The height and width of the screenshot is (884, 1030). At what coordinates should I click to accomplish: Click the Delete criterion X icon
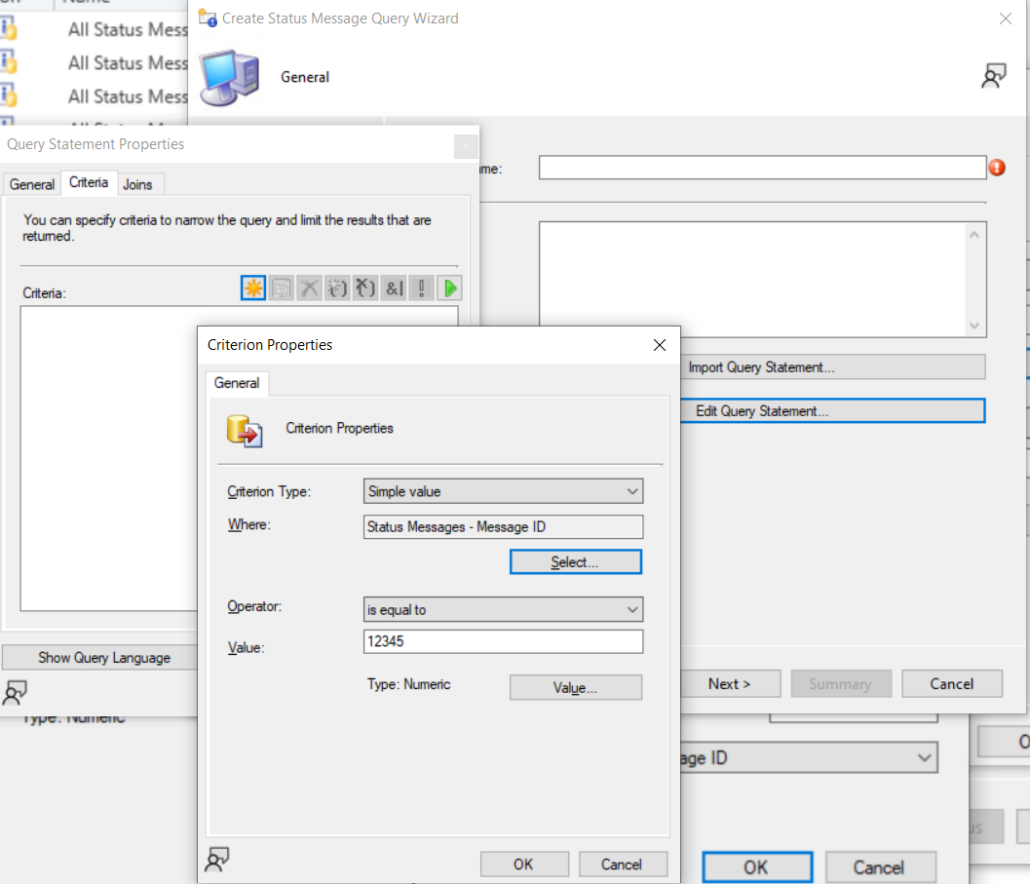309,288
